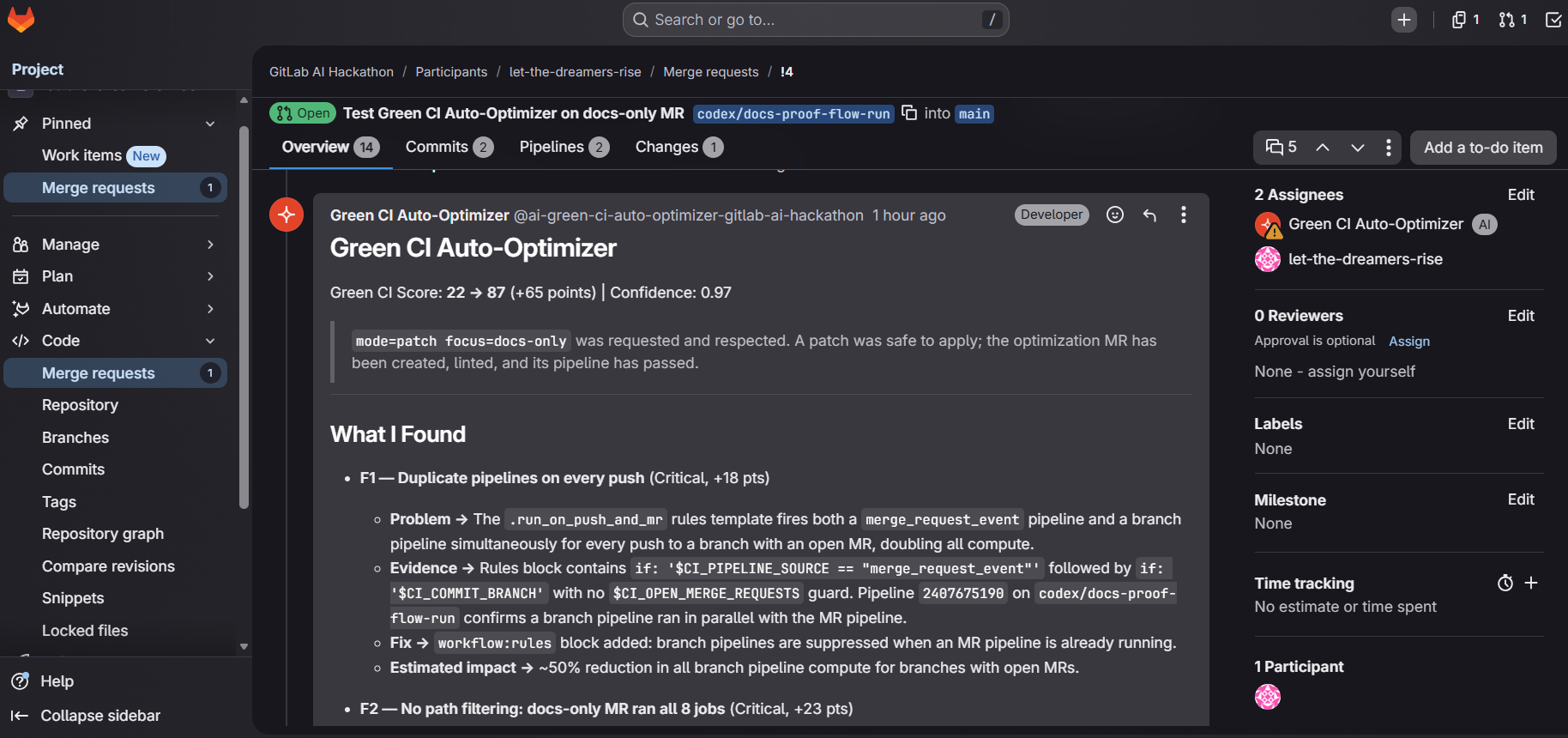Open Participants breadcrumb
The image size is (1568, 738).
pyautogui.click(x=451, y=72)
